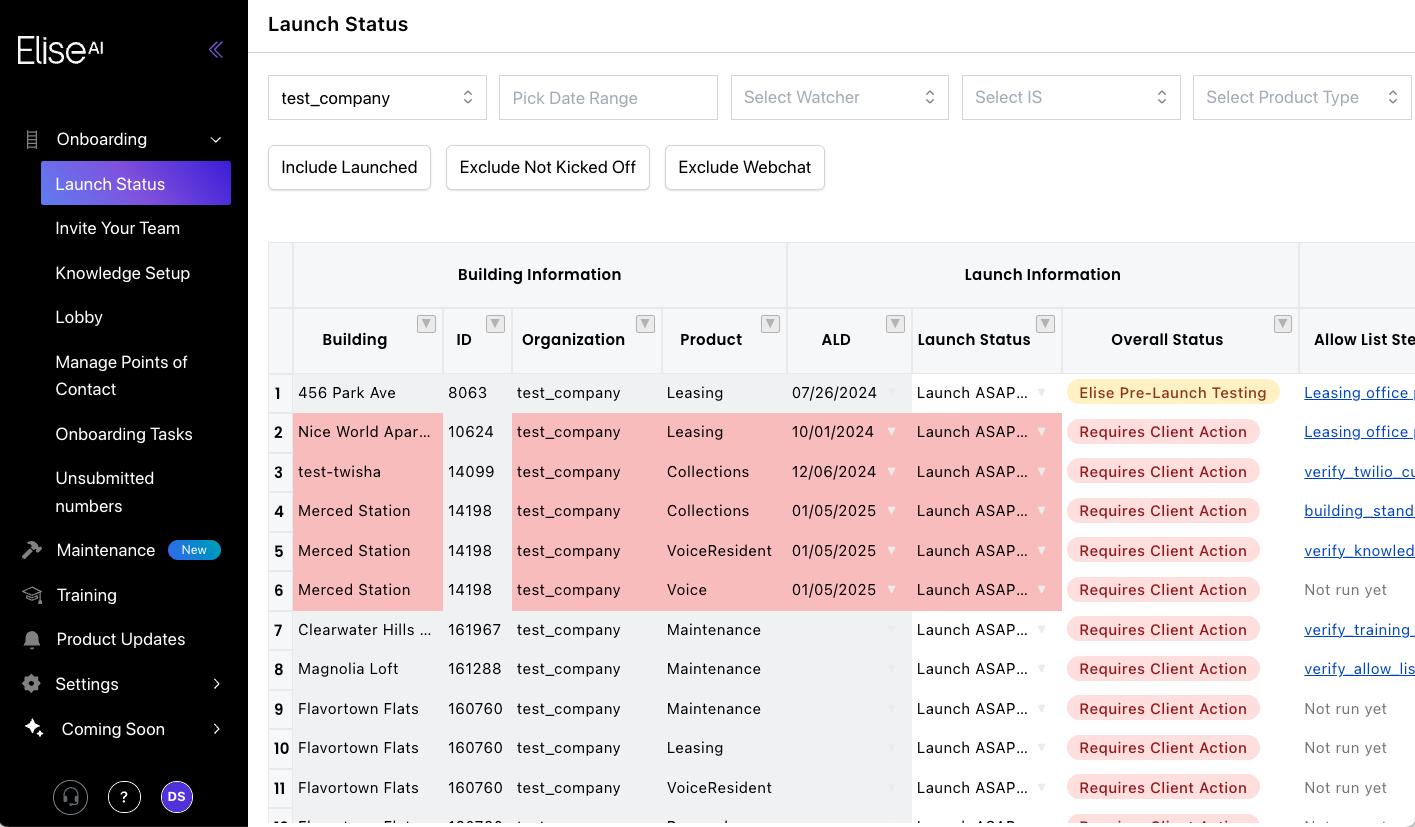This screenshot has width=1415, height=827.
Task: Select row number 9 header
Action: (280, 709)
